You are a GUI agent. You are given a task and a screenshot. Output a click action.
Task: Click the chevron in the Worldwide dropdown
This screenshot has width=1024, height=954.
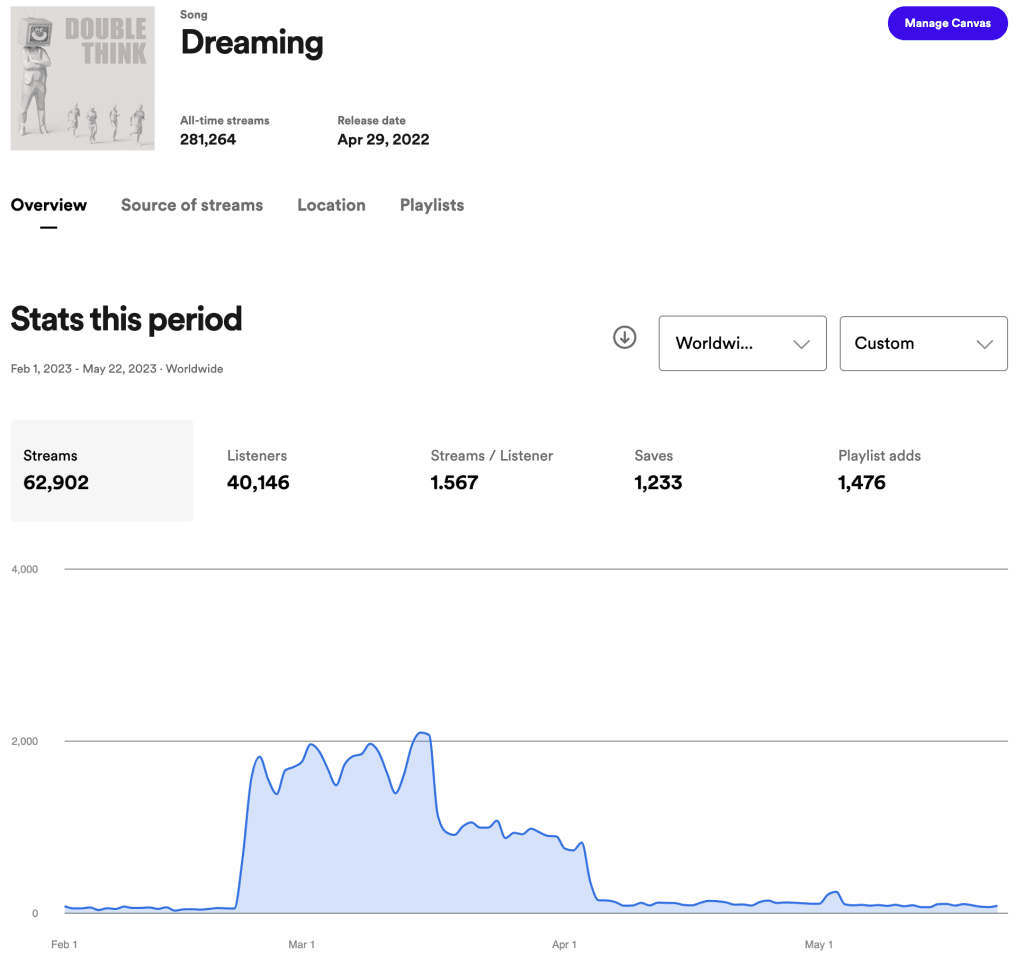pos(801,344)
